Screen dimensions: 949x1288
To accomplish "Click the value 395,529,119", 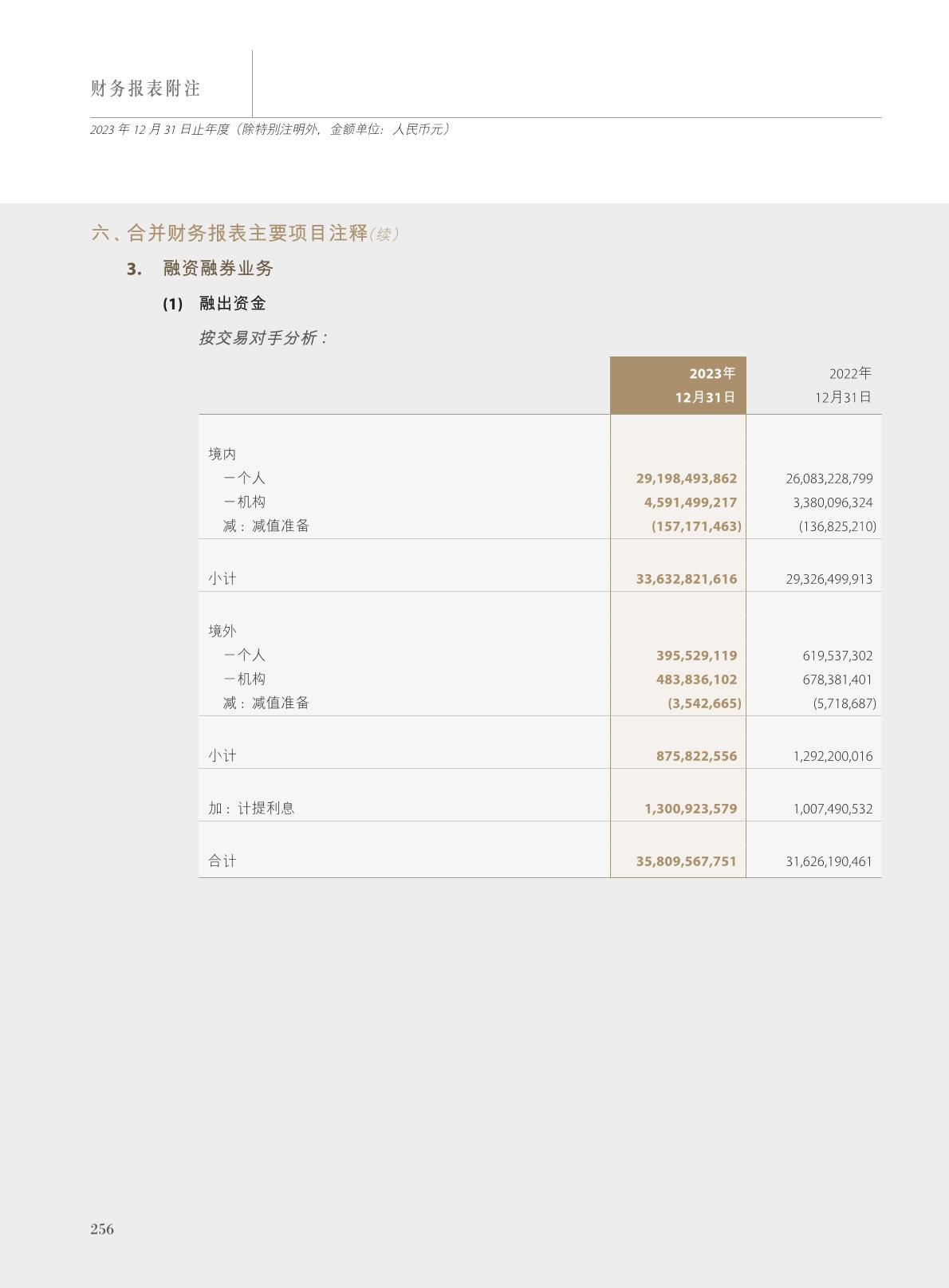I will coord(696,656).
